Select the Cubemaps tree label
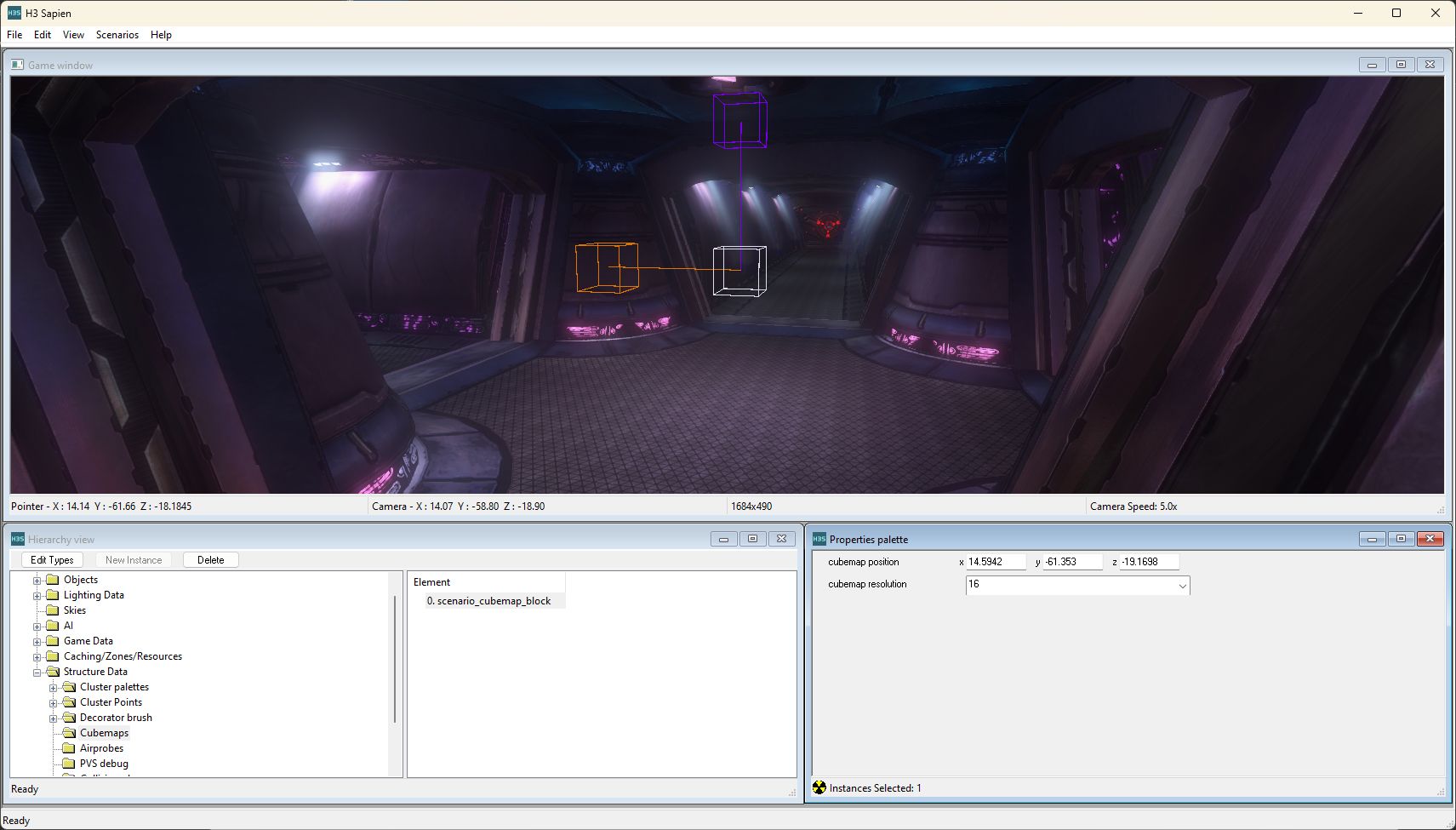 point(104,733)
